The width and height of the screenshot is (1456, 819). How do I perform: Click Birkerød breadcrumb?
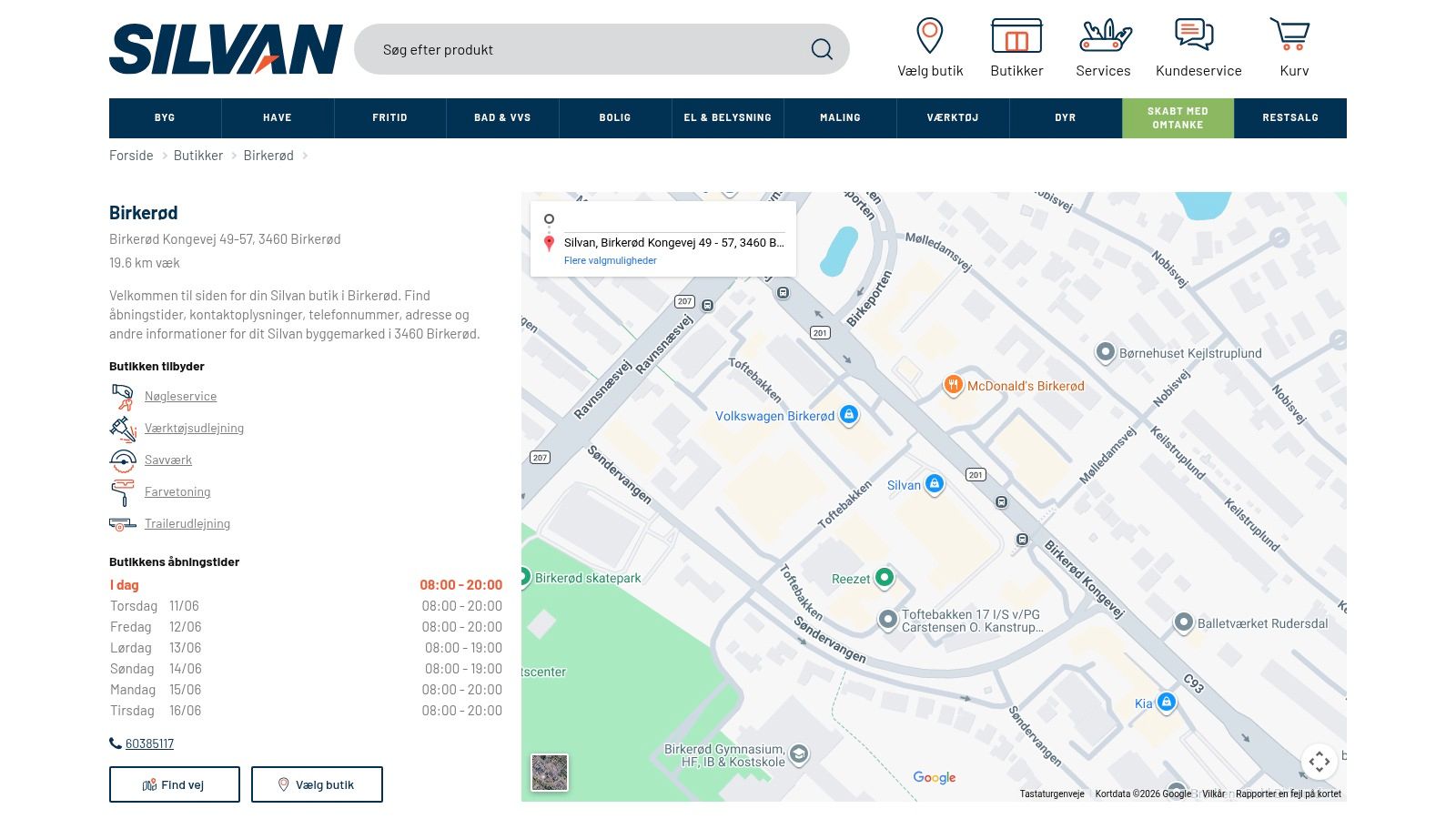tap(268, 156)
